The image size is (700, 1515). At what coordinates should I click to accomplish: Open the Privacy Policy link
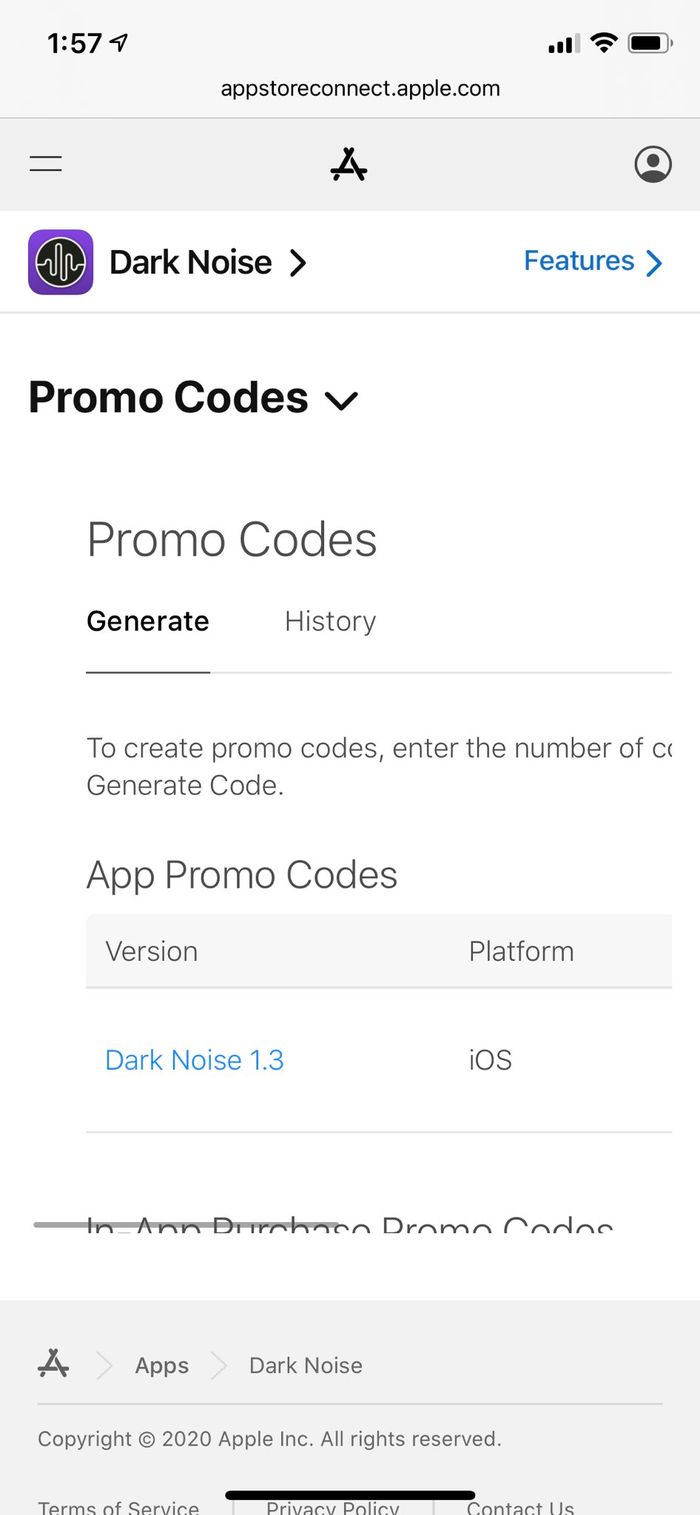[333, 1506]
